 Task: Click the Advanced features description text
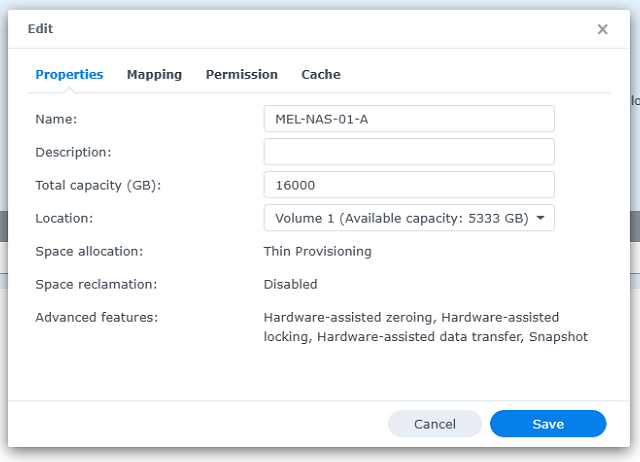(425, 327)
